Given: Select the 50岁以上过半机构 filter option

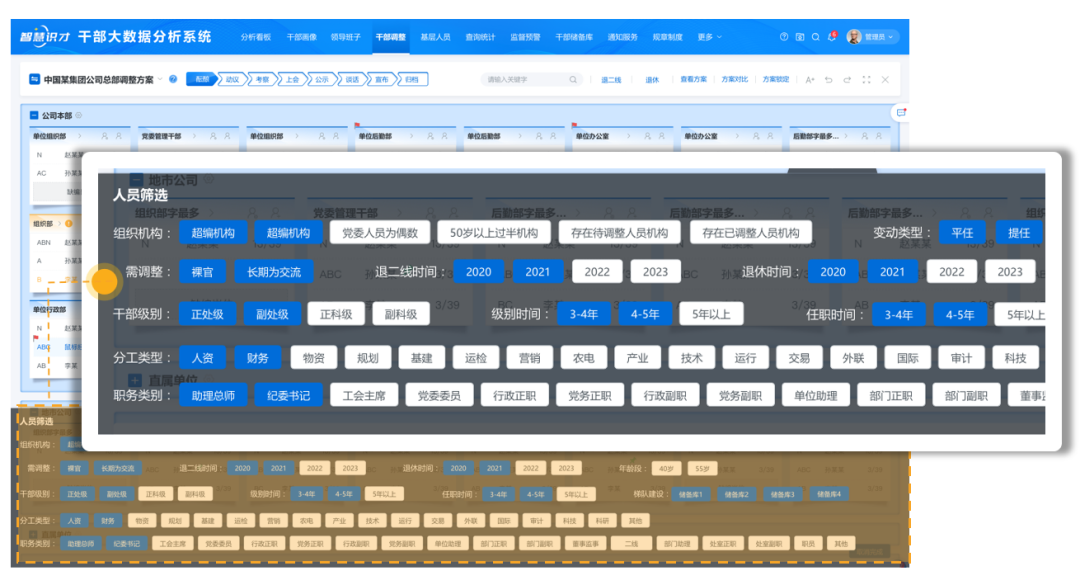Looking at the screenshot, I should click(493, 233).
